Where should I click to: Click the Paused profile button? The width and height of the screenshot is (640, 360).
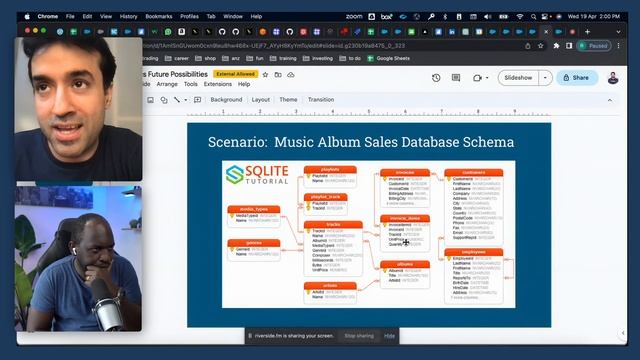[594, 46]
